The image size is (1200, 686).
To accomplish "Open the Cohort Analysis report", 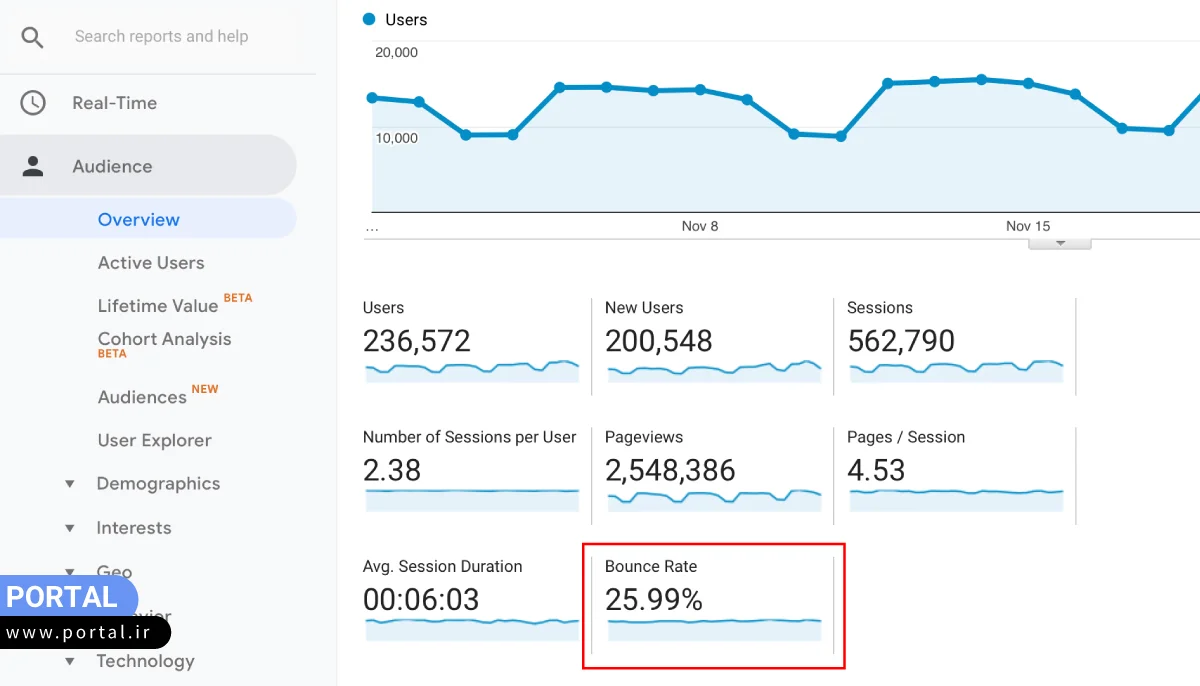I will [164, 340].
